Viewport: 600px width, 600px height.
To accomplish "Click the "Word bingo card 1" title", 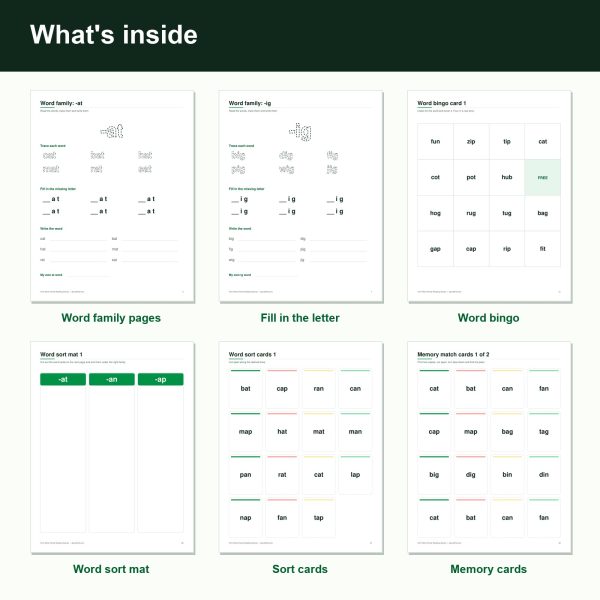I will tap(442, 103).
